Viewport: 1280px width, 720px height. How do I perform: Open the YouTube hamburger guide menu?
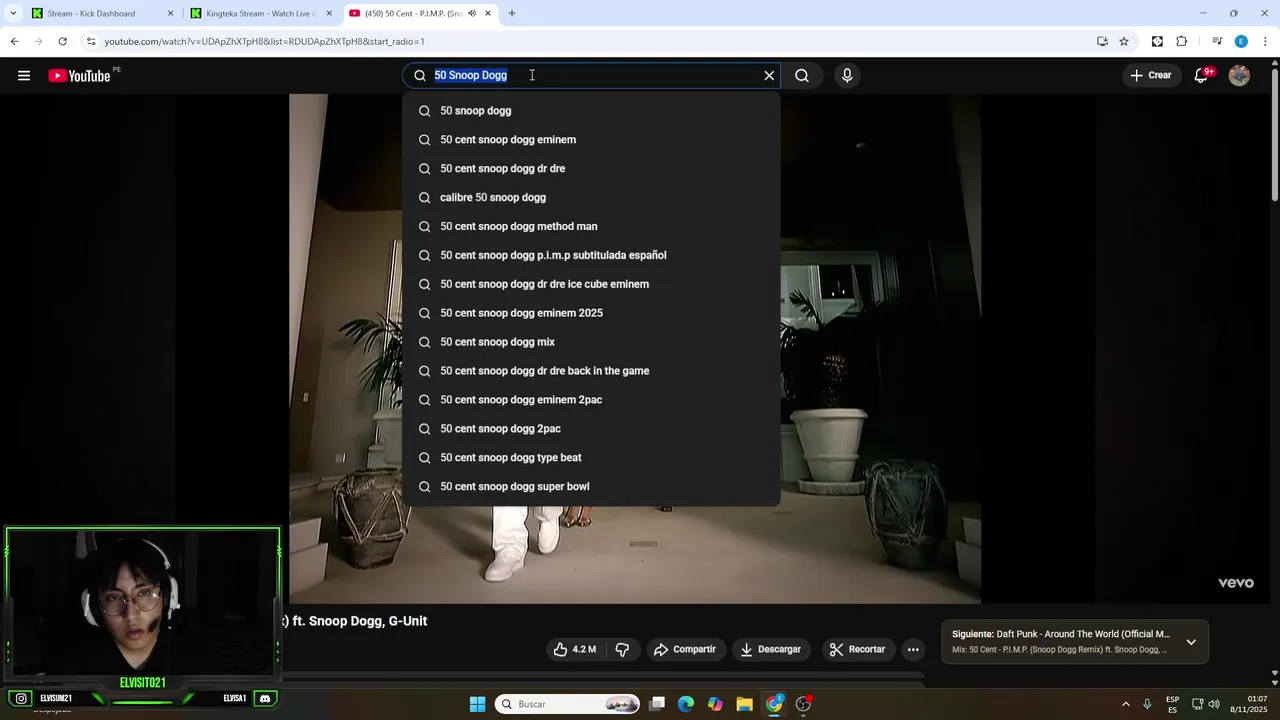24,76
